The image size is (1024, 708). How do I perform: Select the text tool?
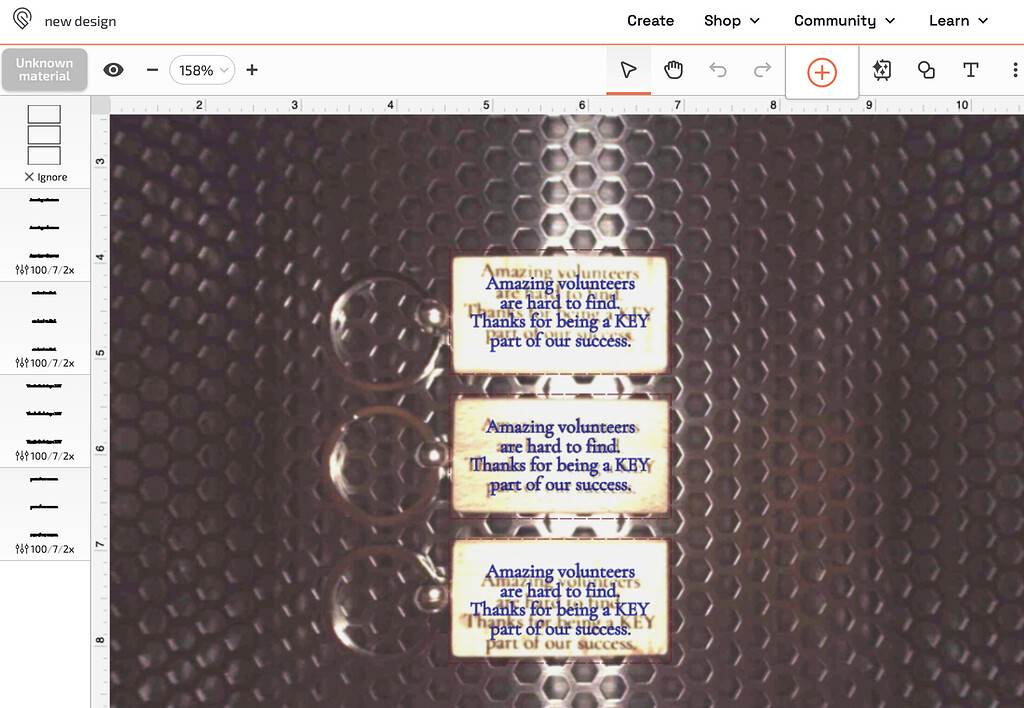(970, 71)
